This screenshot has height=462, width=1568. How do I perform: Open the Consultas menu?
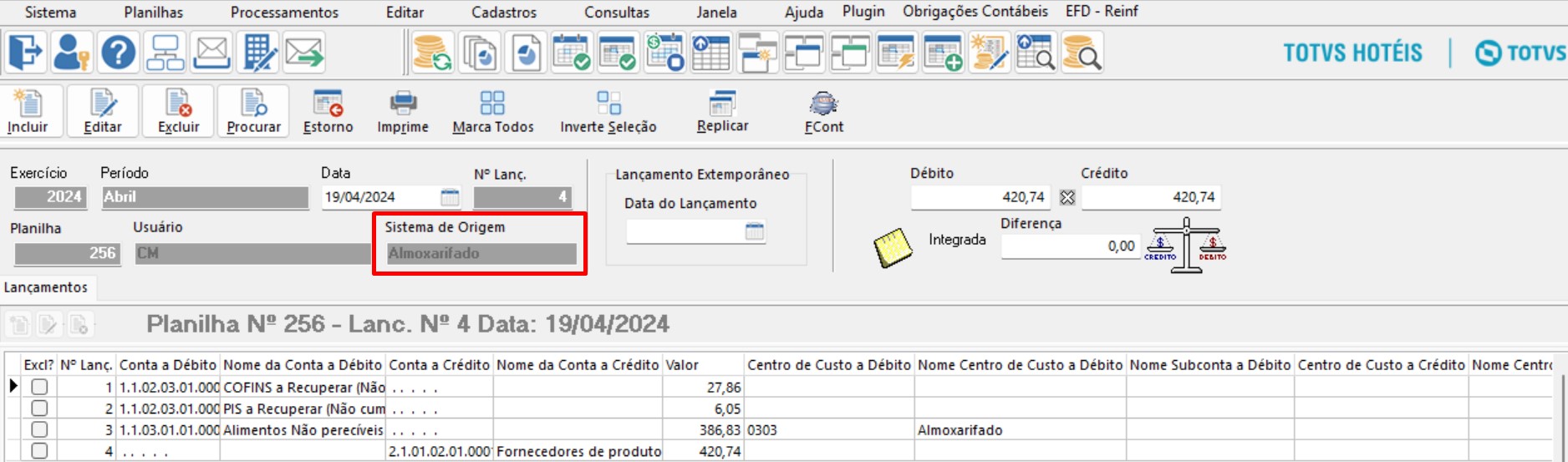pyautogui.click(x=617, y=13)
